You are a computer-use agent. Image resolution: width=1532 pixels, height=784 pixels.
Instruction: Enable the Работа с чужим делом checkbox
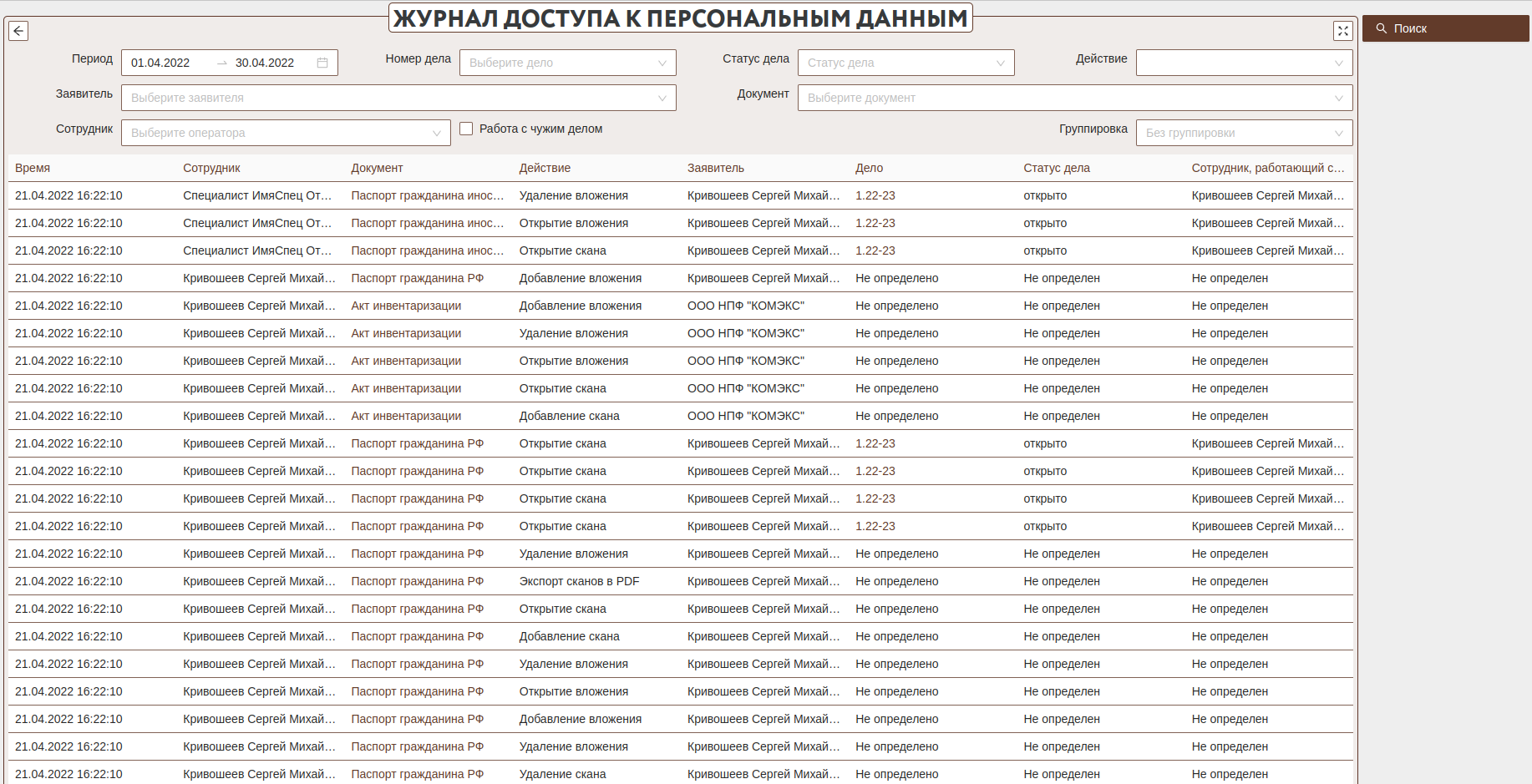pyautogui.click(x=466, y=129)
